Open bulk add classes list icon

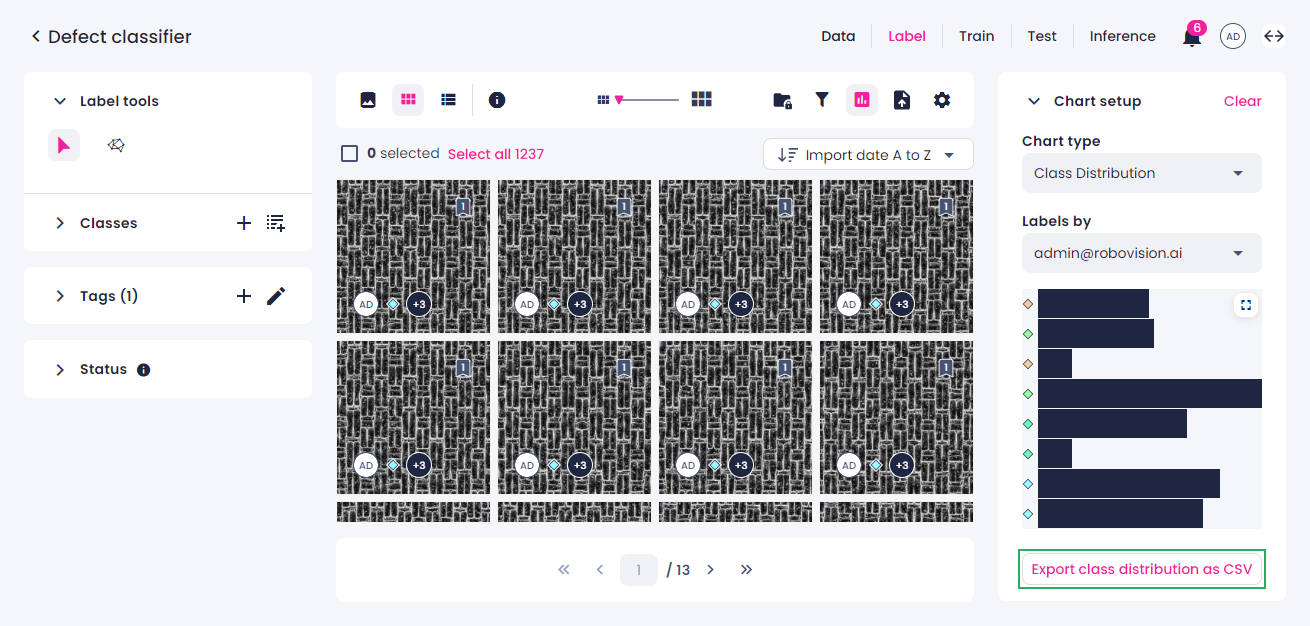(276, 223)
